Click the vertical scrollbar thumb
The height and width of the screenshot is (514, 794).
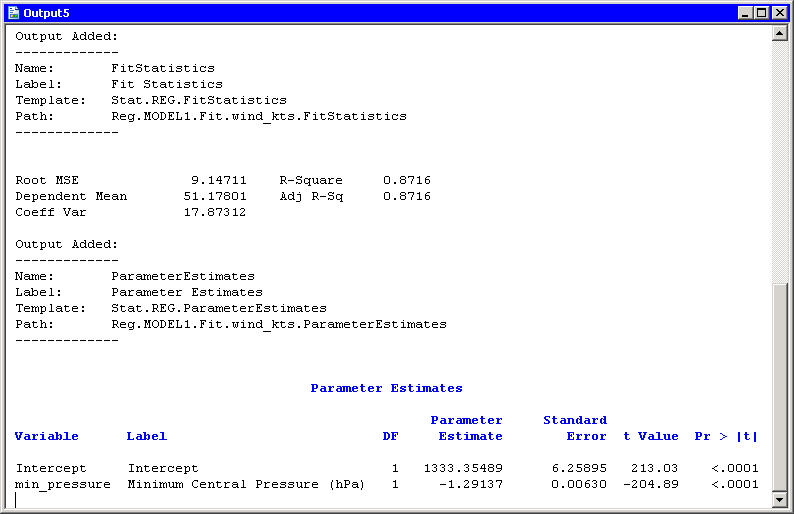(x=780, y=387)
